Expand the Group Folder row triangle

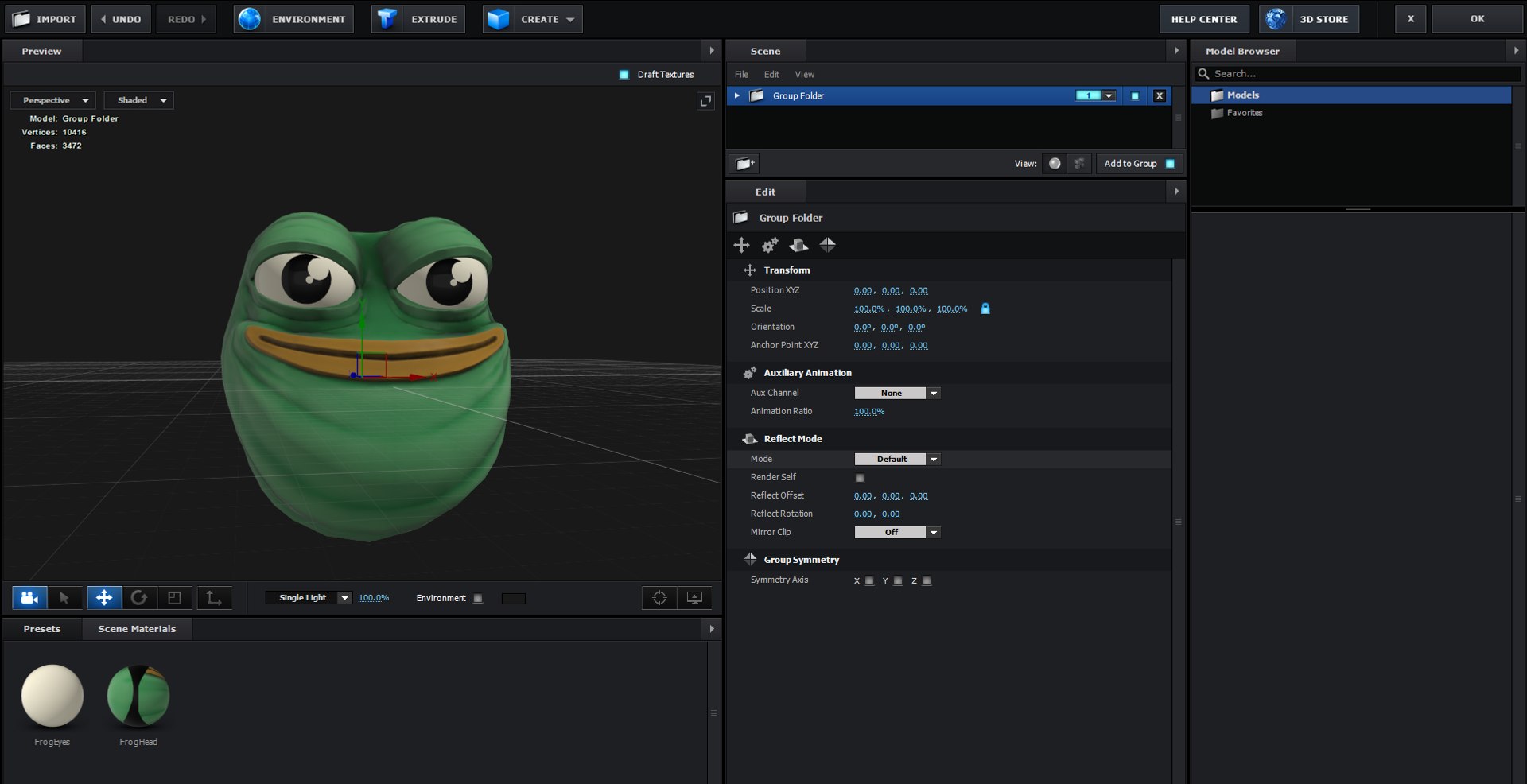[x=737, y=95]
